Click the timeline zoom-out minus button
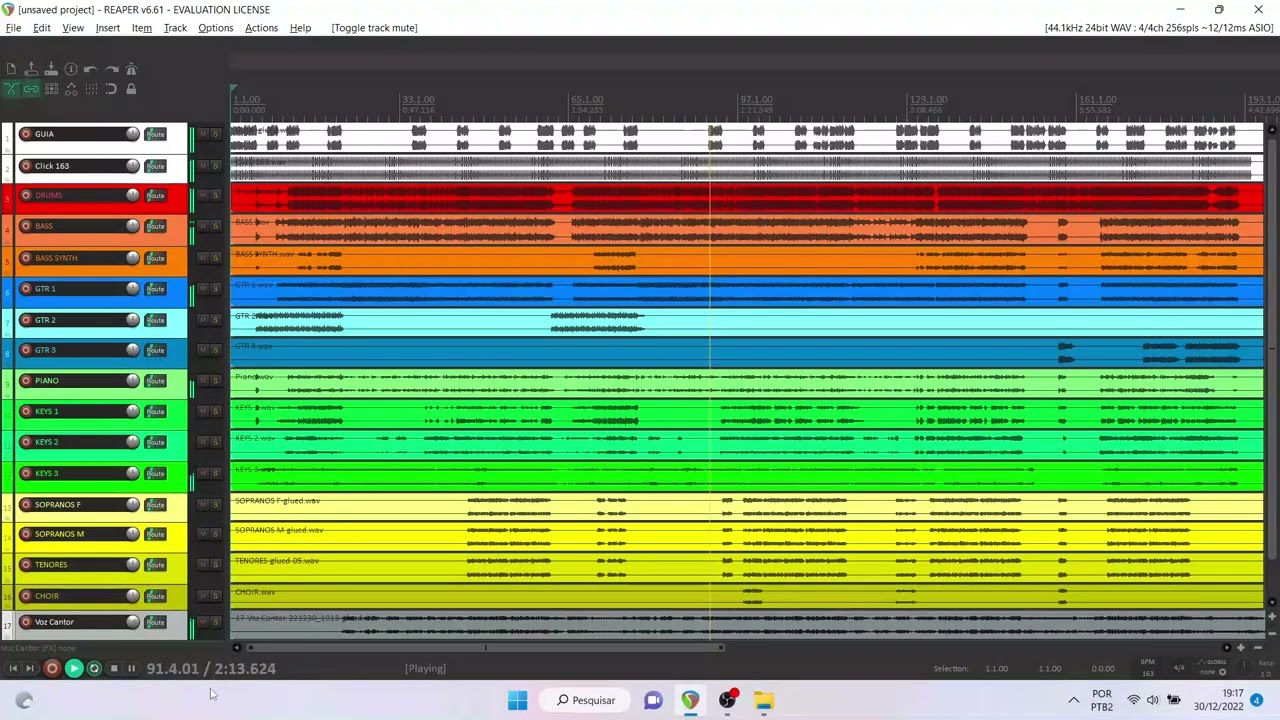 click(1257, 647)
